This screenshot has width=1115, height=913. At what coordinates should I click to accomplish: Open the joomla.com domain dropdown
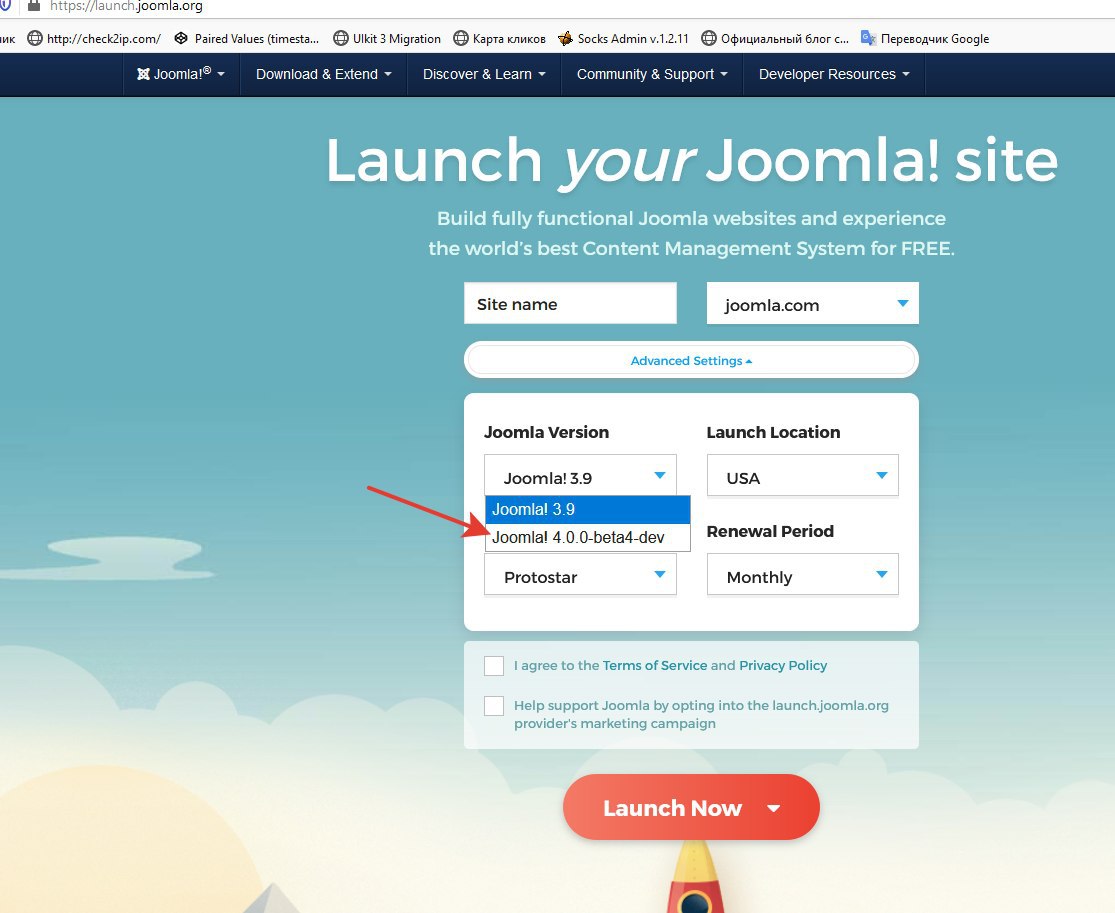[x=813, y=304]
